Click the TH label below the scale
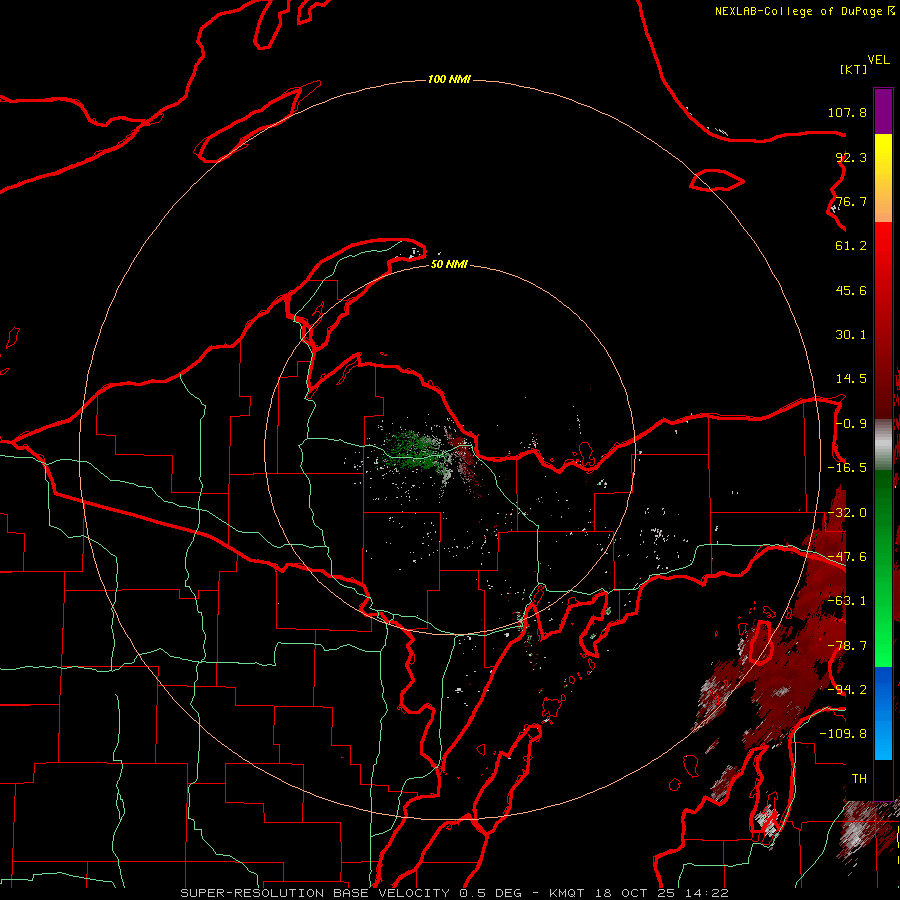This screenshot has width=900, height=900. (x=859, y=779)
